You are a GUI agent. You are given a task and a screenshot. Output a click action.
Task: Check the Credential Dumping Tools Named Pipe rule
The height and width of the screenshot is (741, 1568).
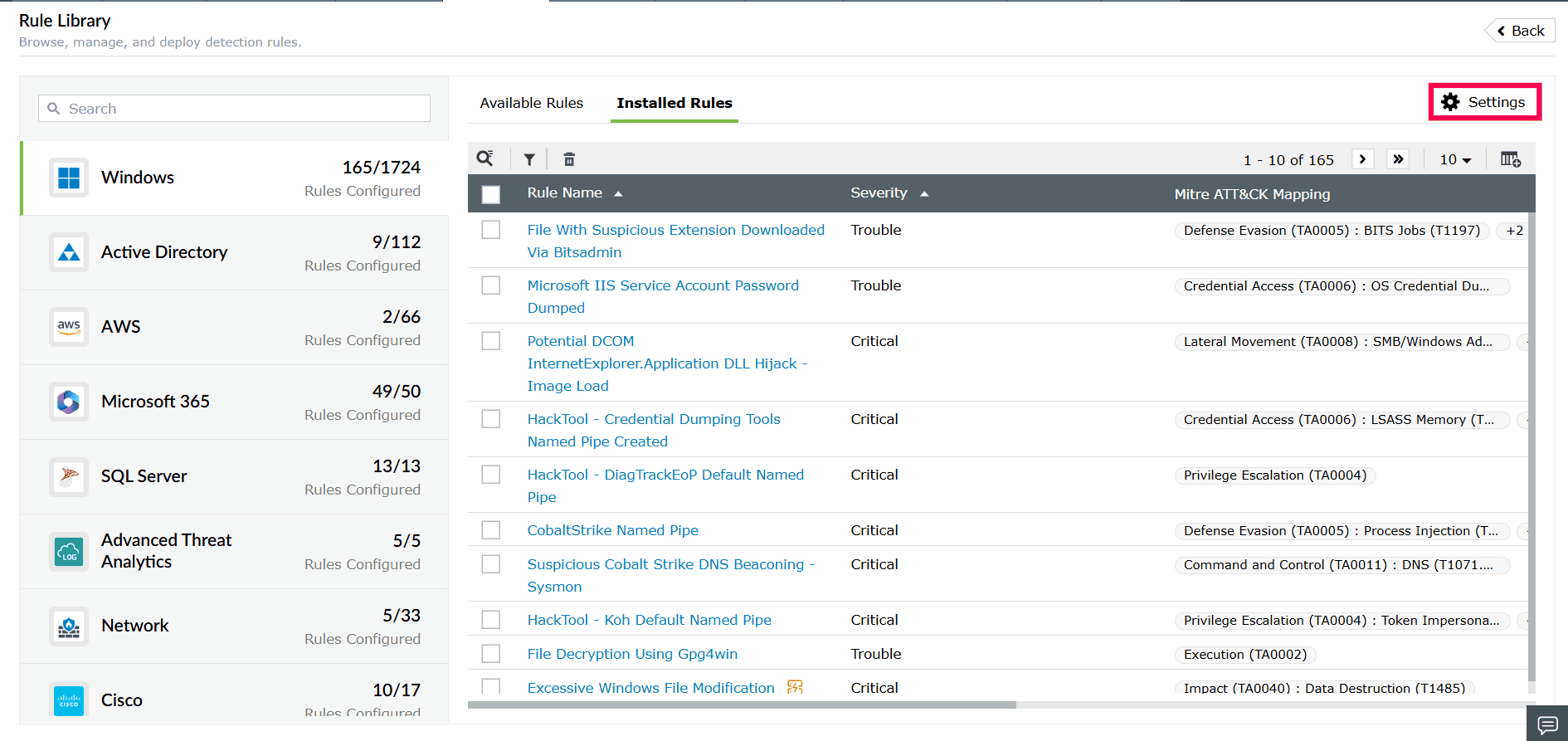(491, 419)
